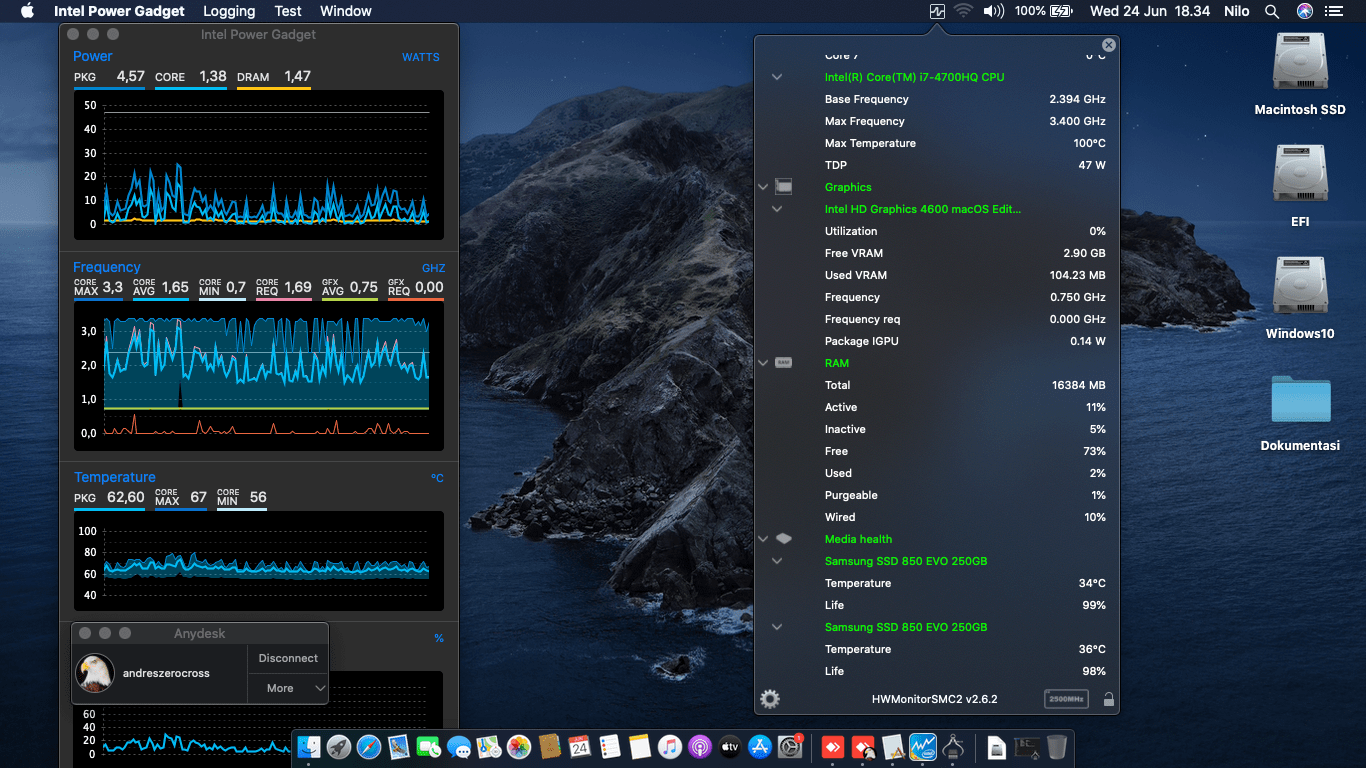
Task: Open the Nilo user menu
Action: click(1237, 11)
